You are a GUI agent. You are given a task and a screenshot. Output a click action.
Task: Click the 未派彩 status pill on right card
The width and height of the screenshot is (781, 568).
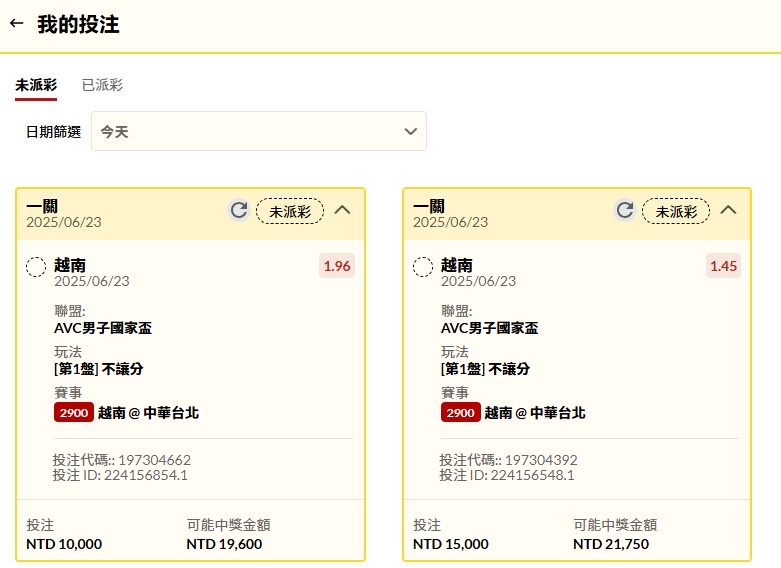(676, 211)
